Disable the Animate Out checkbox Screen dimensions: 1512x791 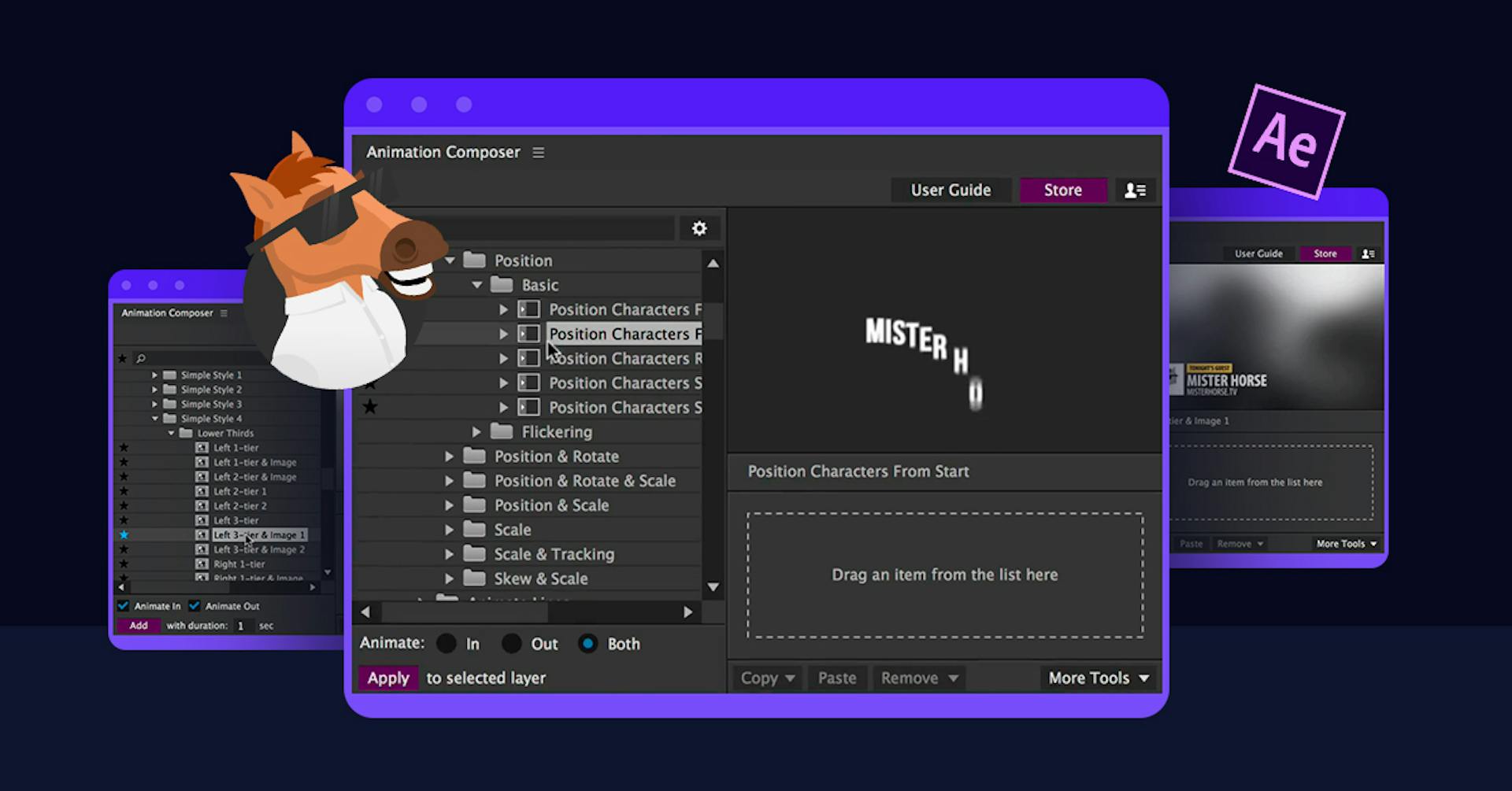[x=194, y=606]
